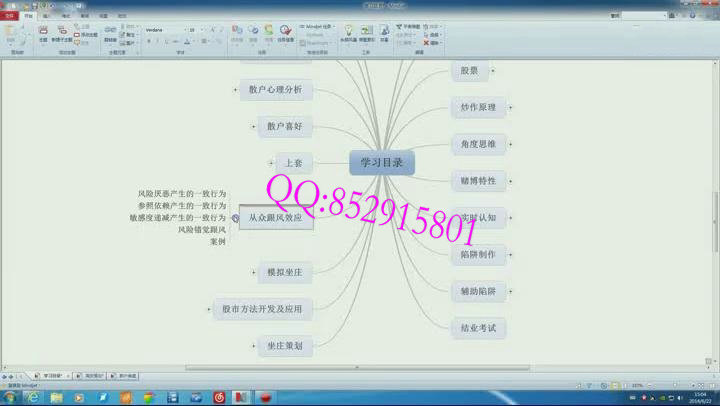Select the 陷阱制作 topic node
The image size is (720, 406).
(477, 254)
